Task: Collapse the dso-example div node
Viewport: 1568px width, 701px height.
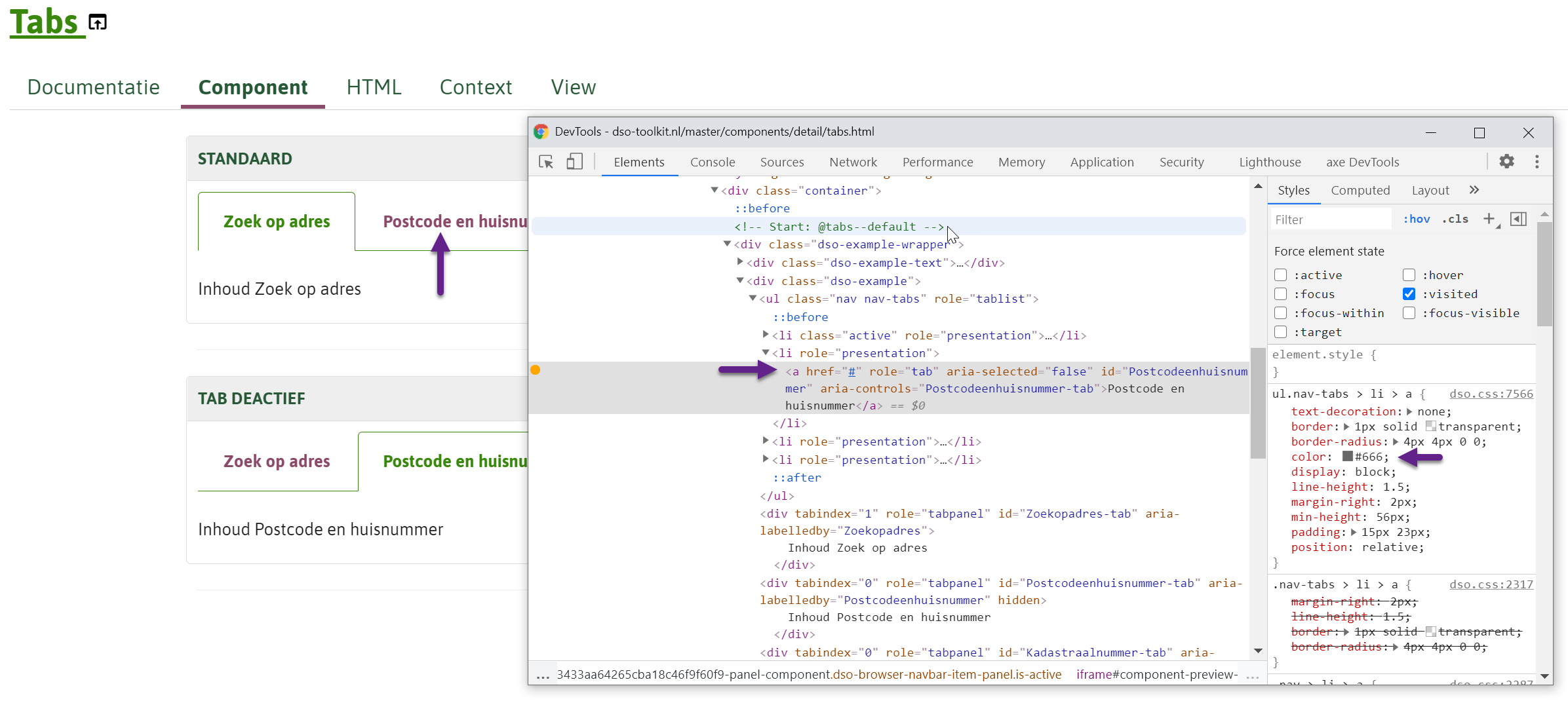Action: pyautogui.click(x=740, y=280)
